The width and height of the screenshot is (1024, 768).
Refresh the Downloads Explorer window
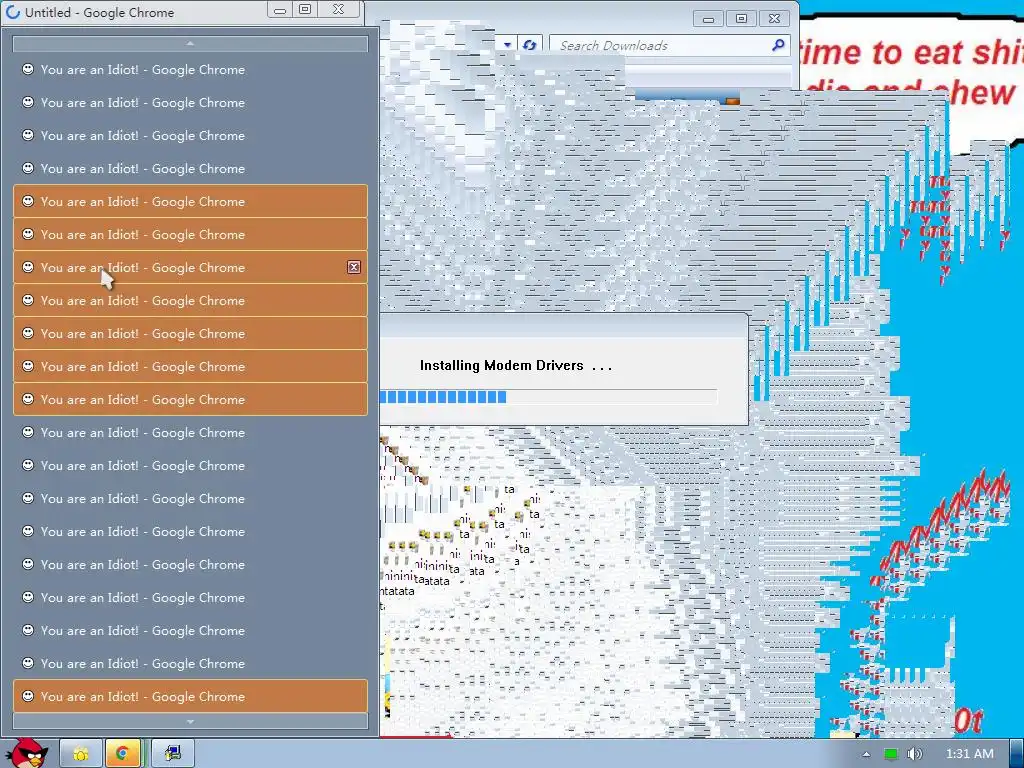pyautogui.click(x=530, y=45)
